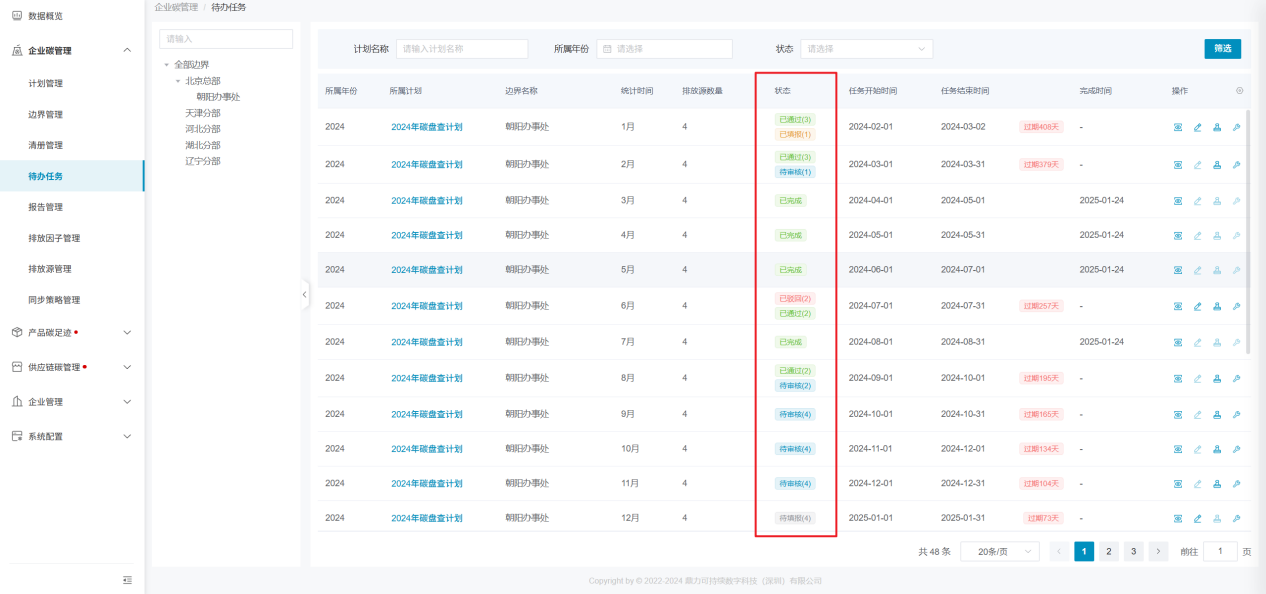
Task: Open the column settings gear icon in table header
Action: [1240, 91]
